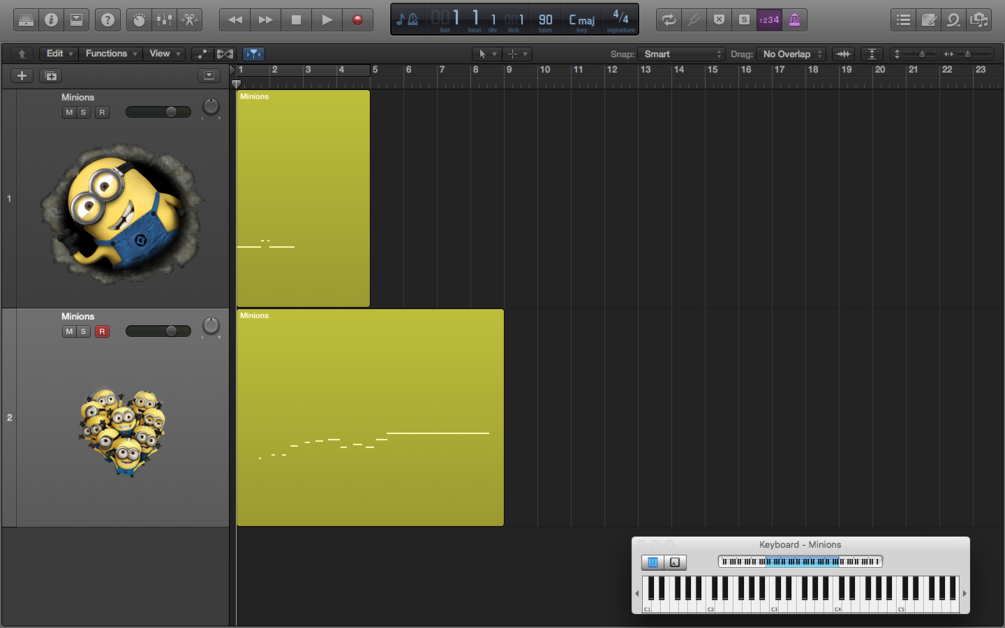Click bar 10 in the ruler
The width and height of the screenshot is (1005, 628).
pos(545,70)
